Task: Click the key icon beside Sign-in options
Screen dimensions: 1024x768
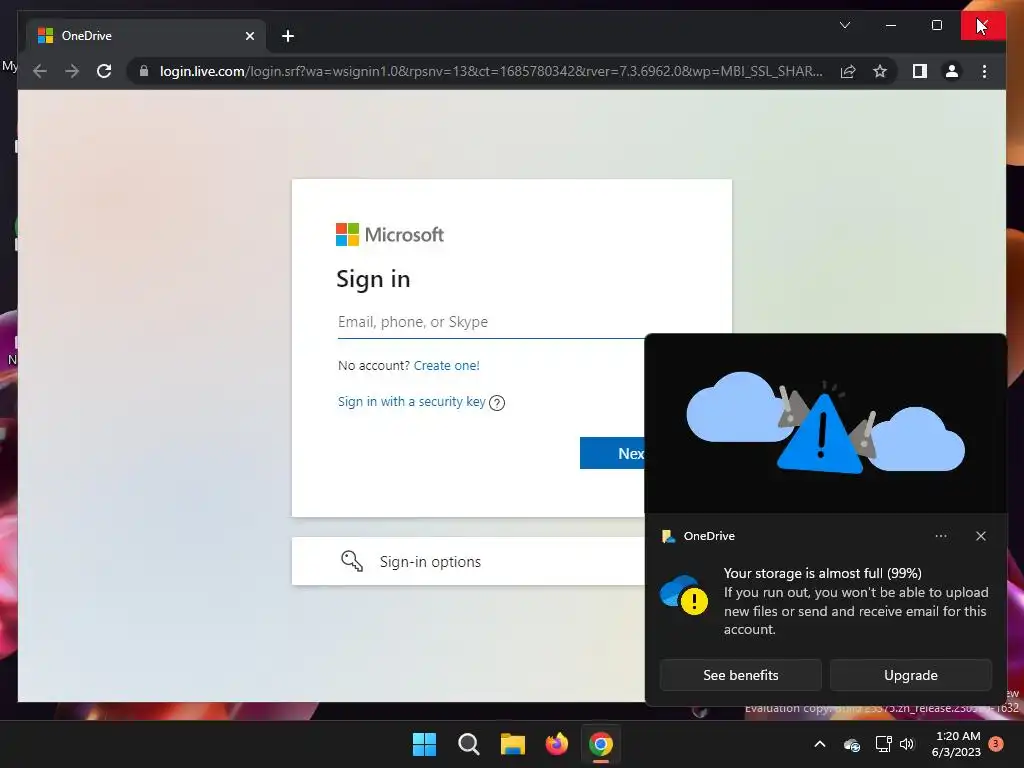Action: 352,561
